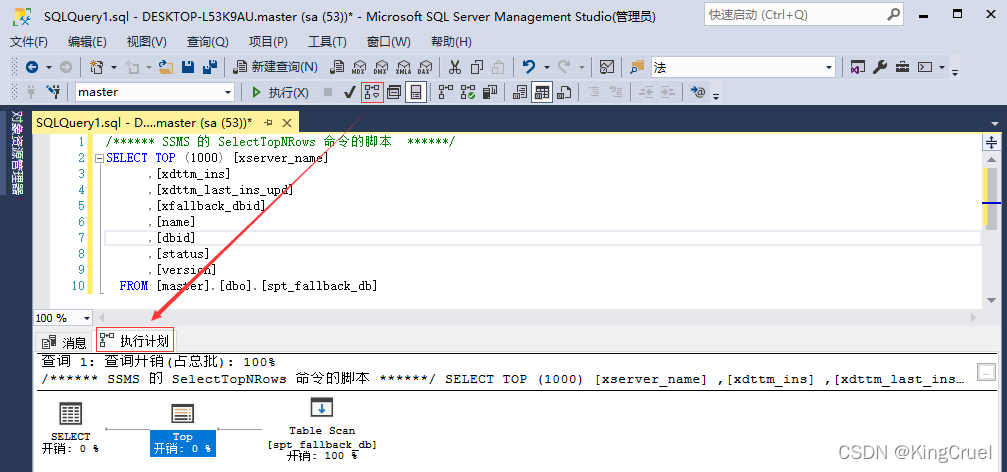Toggle IntelliSense Enabled icon
This screenshot has height=472, width=1007.
[x=416, y=92]
